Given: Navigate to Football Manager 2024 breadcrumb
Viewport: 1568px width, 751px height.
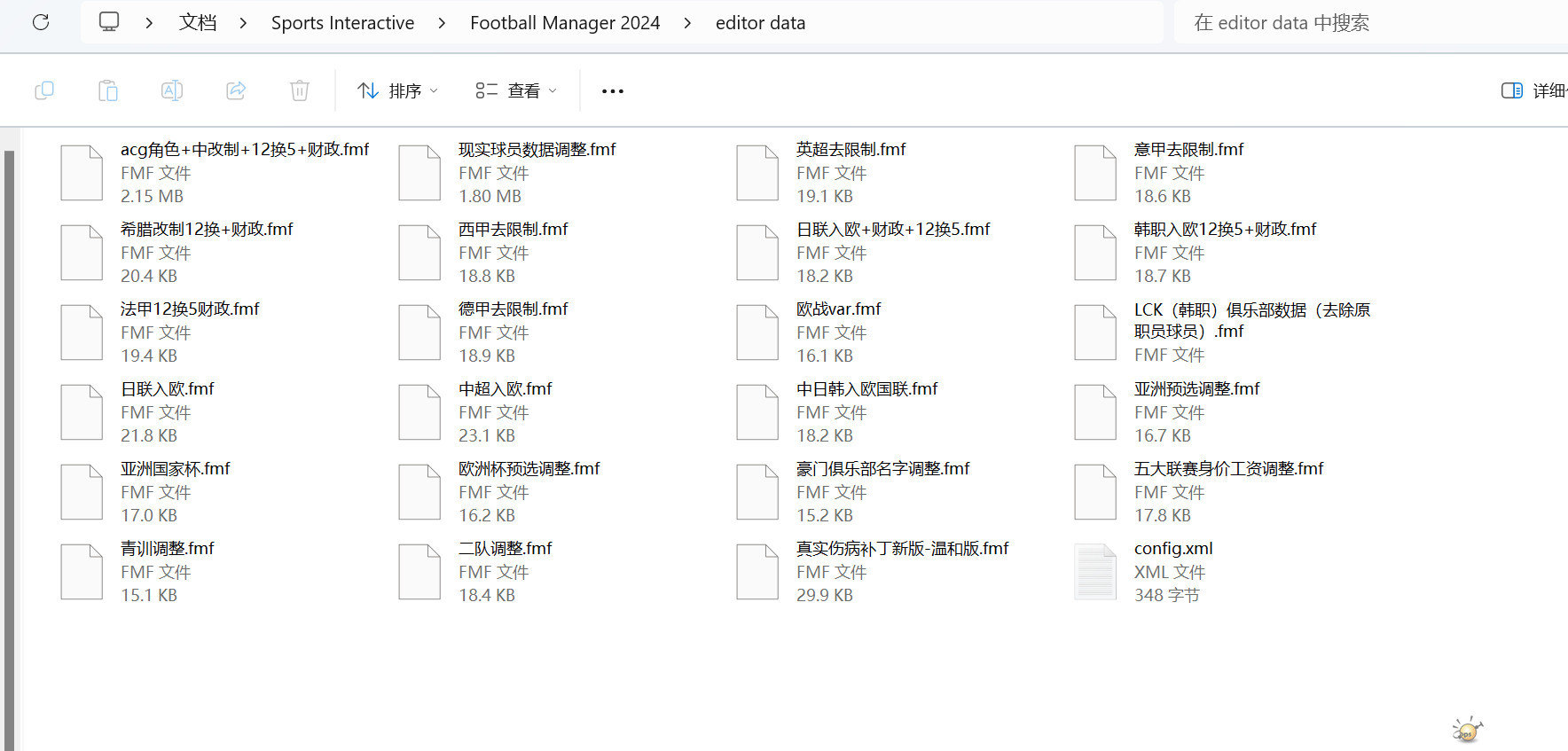Looking at the screenshot, I should tap(564, 23).
